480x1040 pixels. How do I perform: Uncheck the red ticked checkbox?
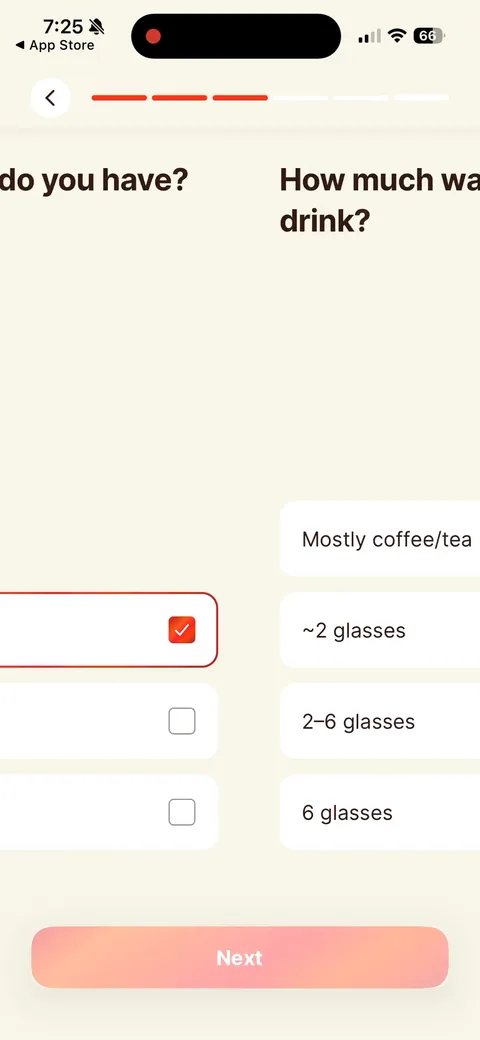pos(182,629)
